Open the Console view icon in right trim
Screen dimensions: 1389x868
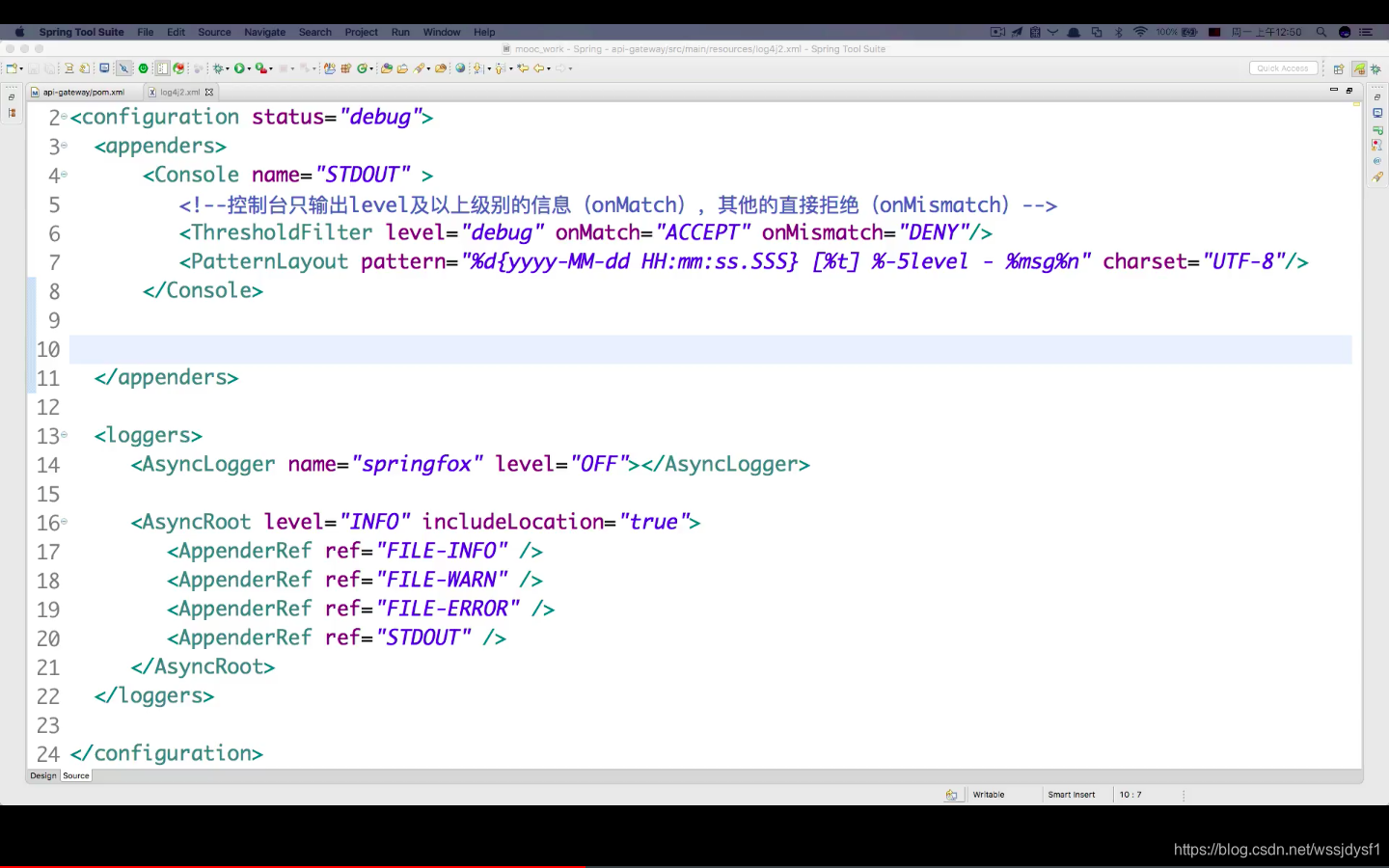(1377, 113)
